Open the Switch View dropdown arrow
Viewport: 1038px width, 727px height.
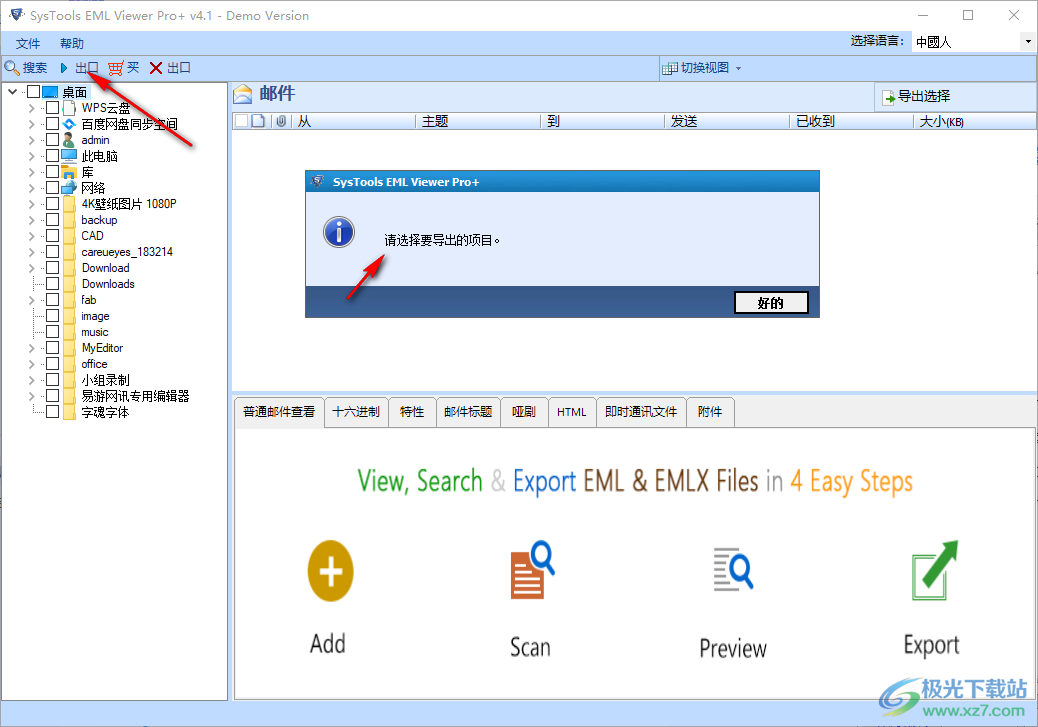(739, 68)
